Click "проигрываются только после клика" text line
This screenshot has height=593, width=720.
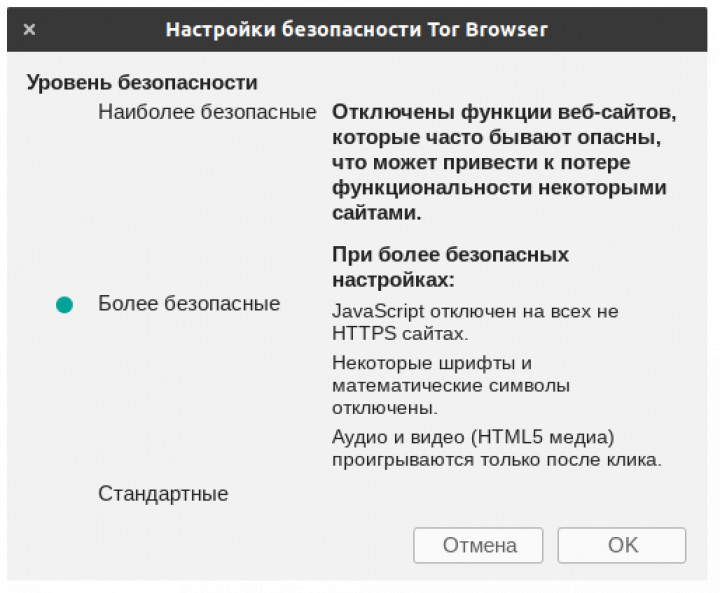[x=496, y=460]
